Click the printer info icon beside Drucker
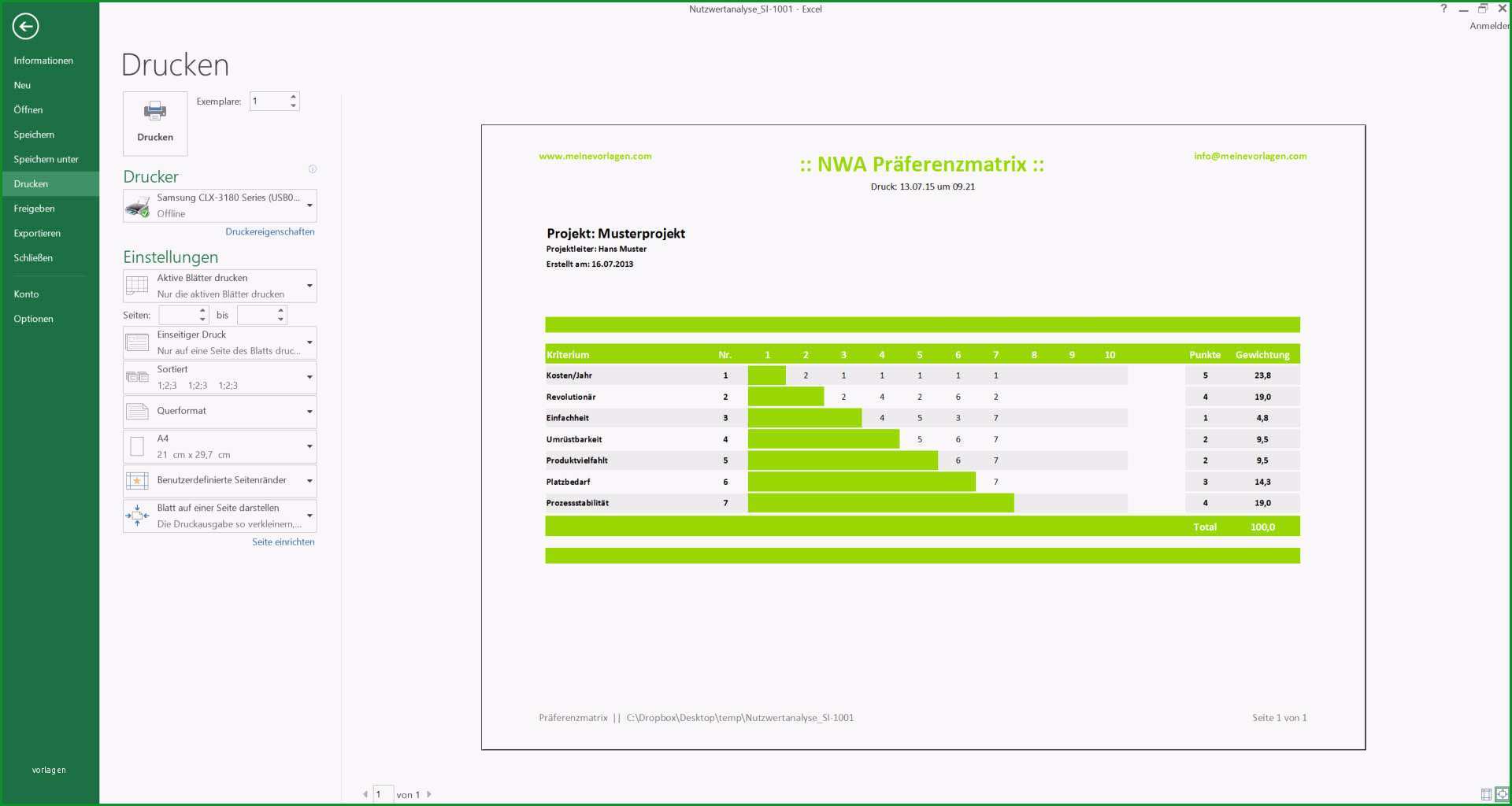Viewport: 1512px width, 806px height. [313, 169]
